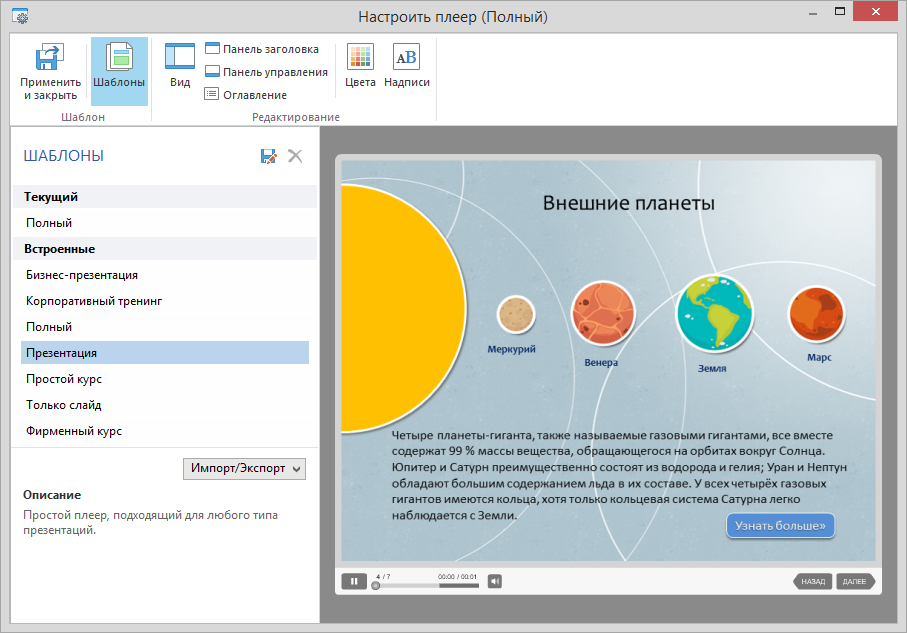Viewport: 907px width, 633px height.
Task: Mute the player volume icon
Action: pyautogui.click(x=495, y=581)
